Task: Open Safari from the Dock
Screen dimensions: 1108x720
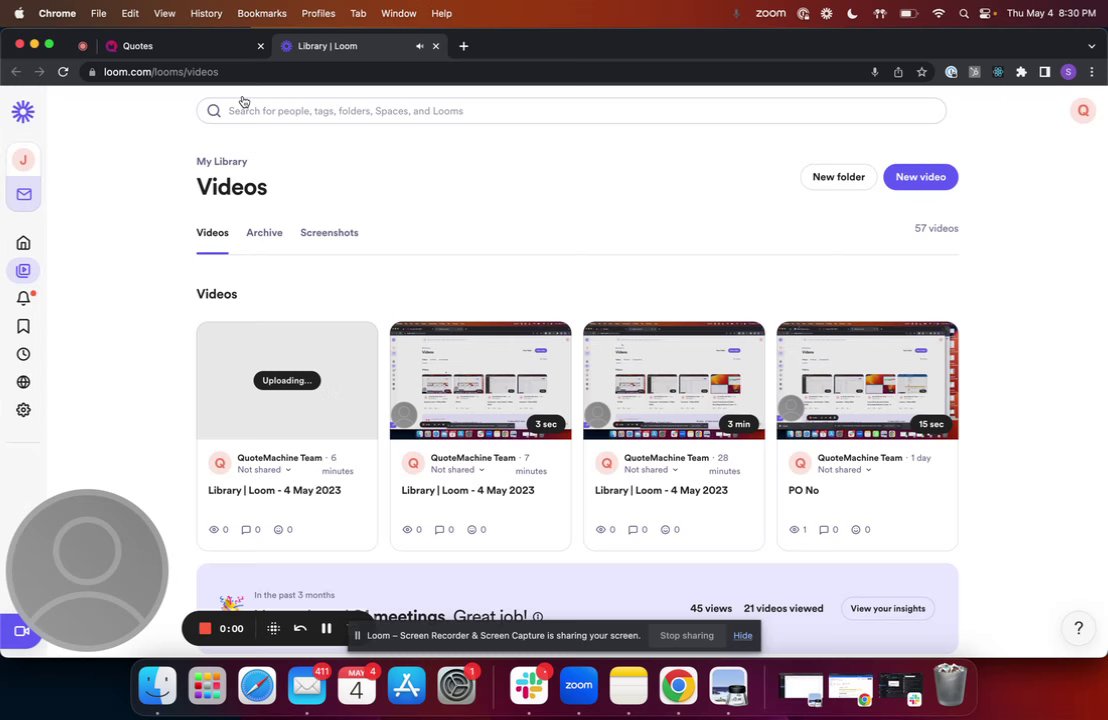Action: coord(257,685)
